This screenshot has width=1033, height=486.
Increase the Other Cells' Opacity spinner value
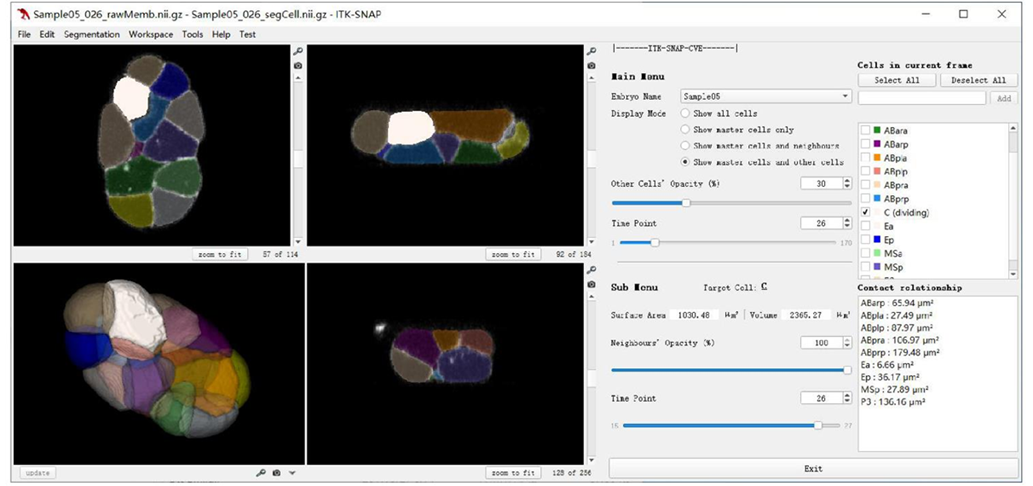coord(848,180)
